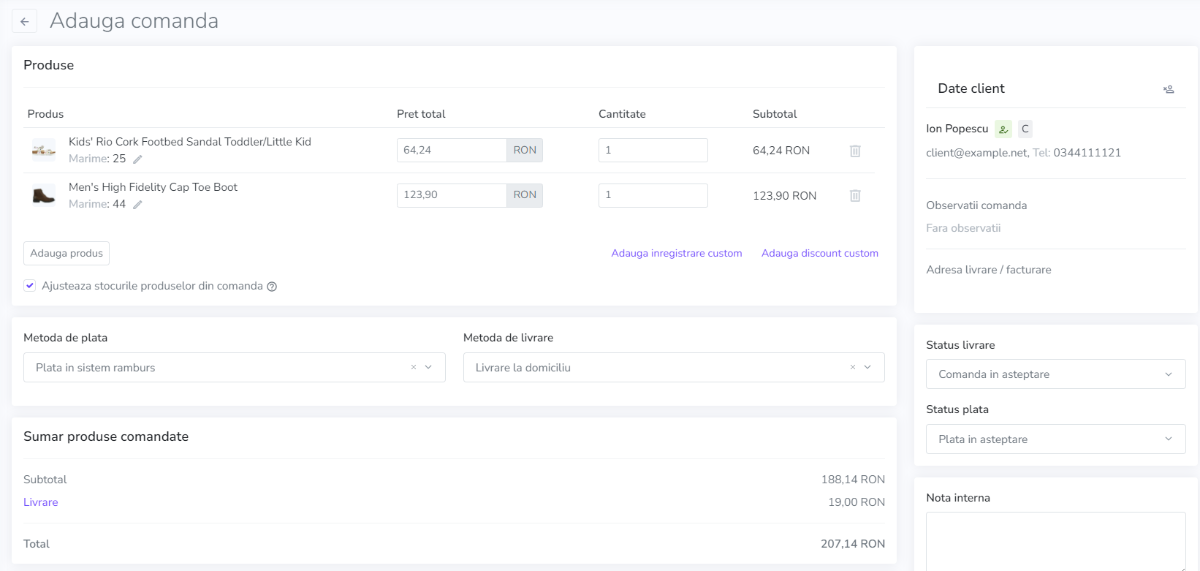
Task: Open the change client icon in Date client
Action: tap(1168, 89)
